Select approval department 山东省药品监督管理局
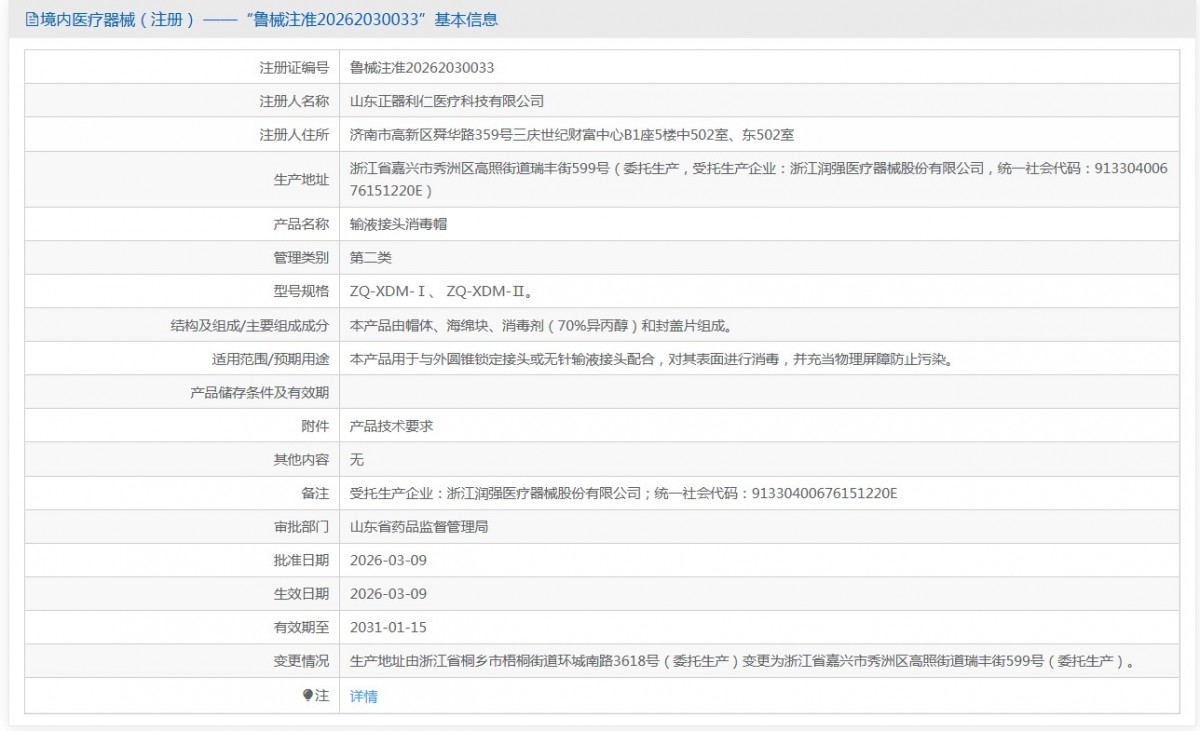Screen dimensions: 1200x731 pos(419,527)
